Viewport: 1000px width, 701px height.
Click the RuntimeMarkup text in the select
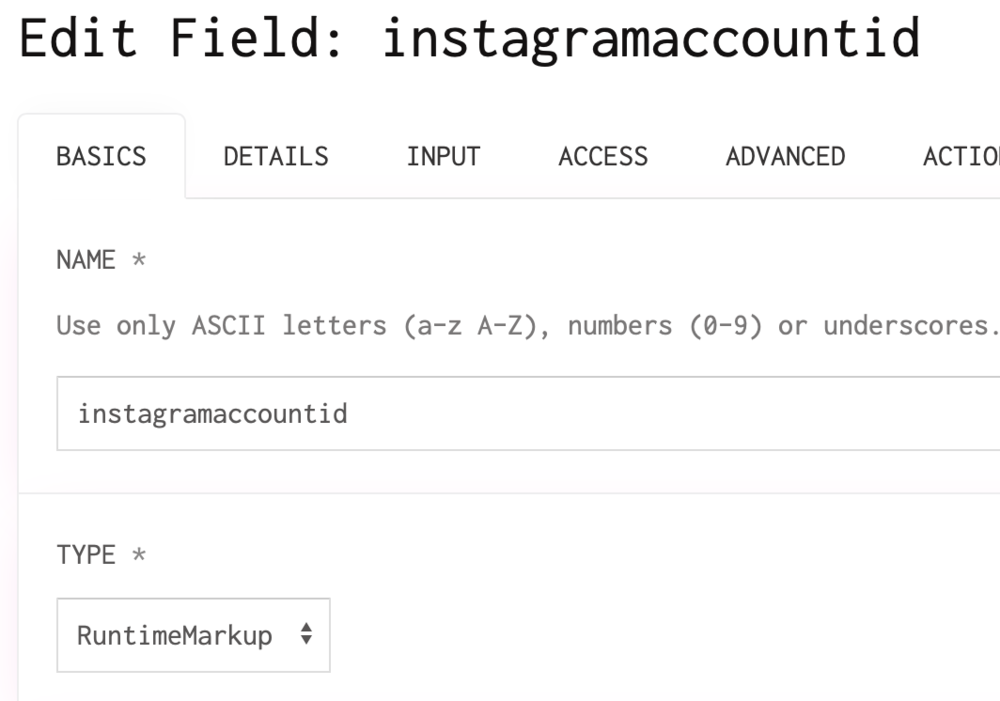[175, 635]
